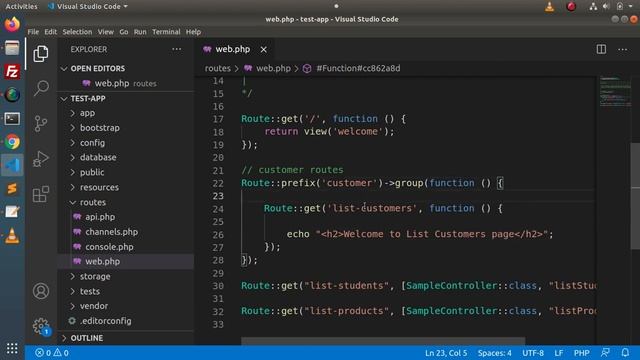640x360 pixels.
Task: Open the Terminal menu
Action: 166,32
